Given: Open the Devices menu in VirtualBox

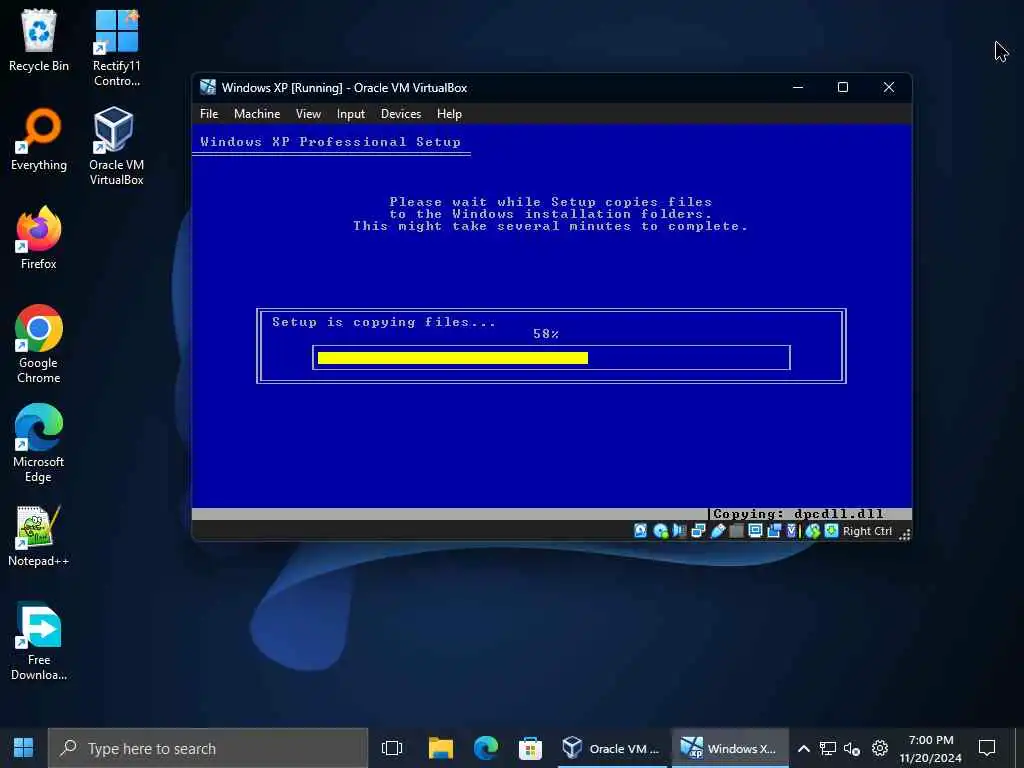Looking at the screenshot, I should pyautogui.click(x=401, y=114).
